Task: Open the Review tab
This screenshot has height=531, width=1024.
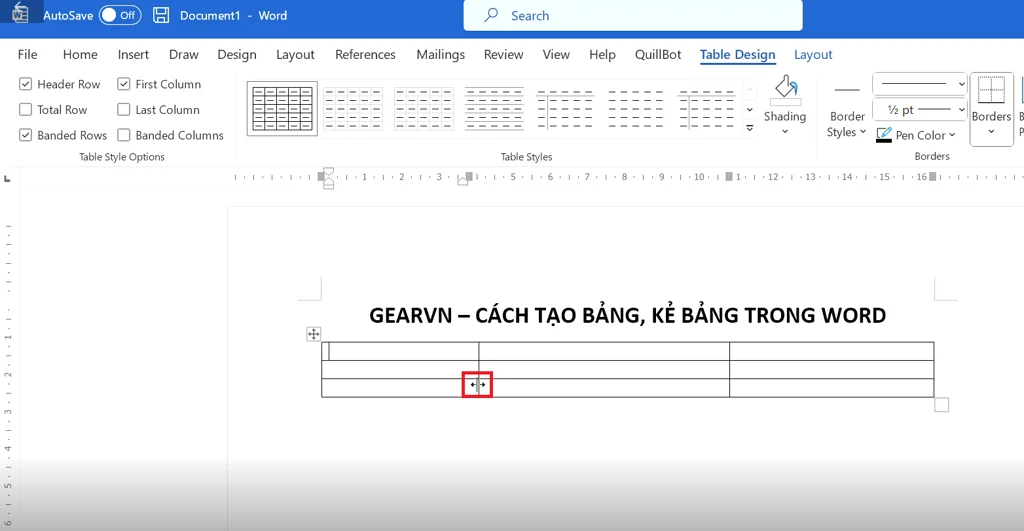Action: [x=504, y=55]
